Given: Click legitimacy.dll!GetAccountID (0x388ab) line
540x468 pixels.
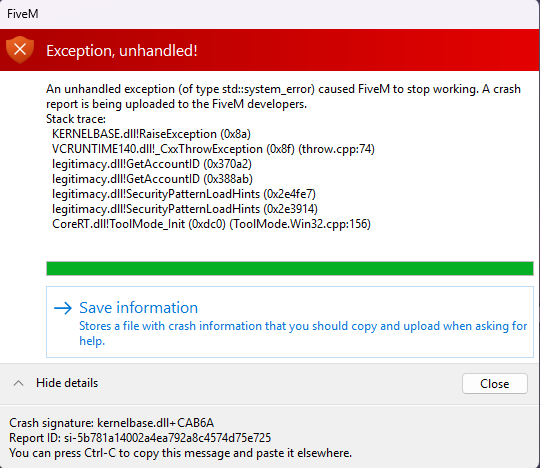Looking at the screenshot, I should point(152,179).
